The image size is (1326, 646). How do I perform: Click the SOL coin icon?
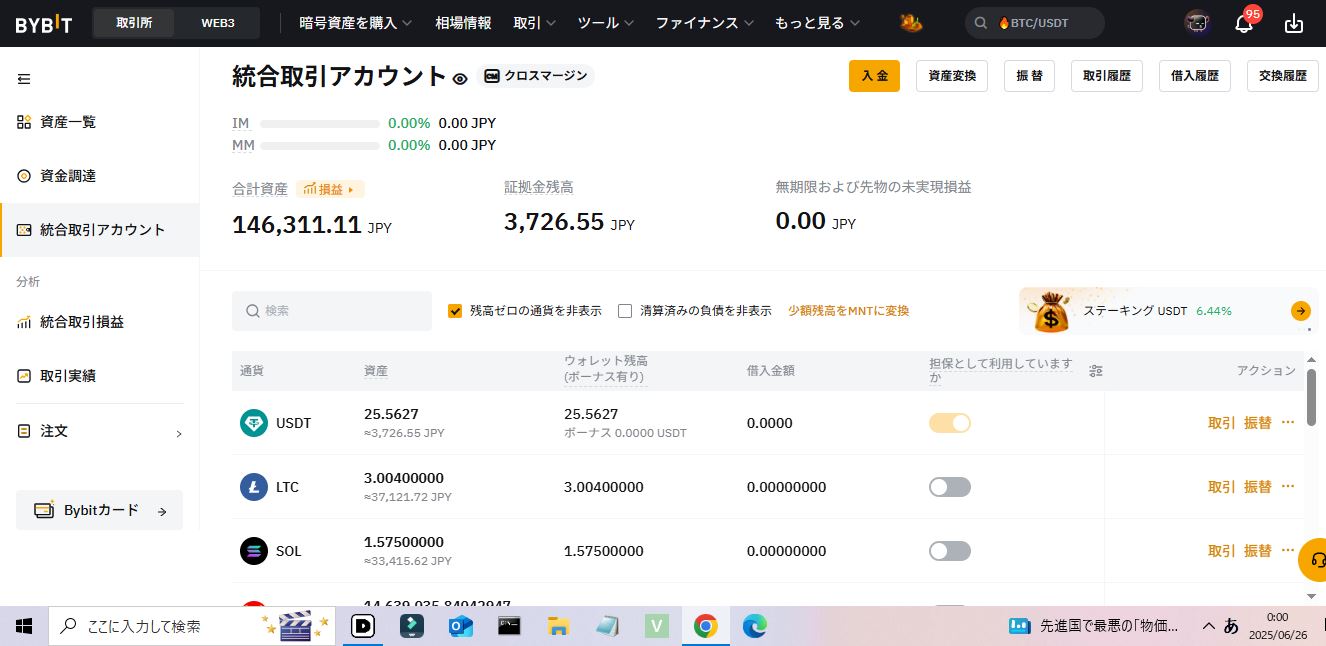[x=254, y=551]
